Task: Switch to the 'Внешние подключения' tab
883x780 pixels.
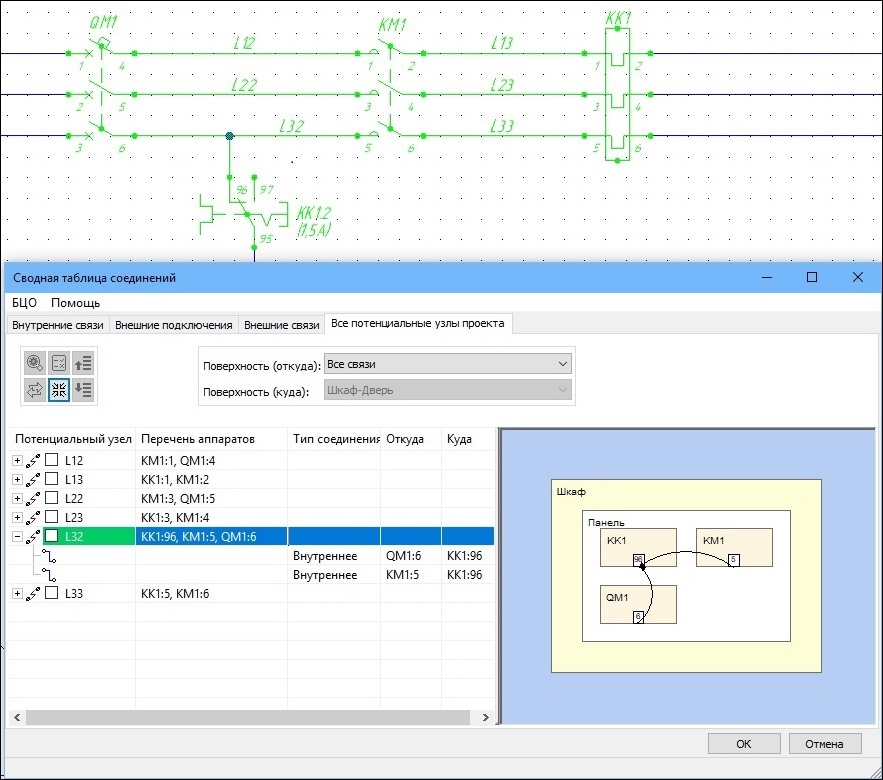Action: click(174, 325)
